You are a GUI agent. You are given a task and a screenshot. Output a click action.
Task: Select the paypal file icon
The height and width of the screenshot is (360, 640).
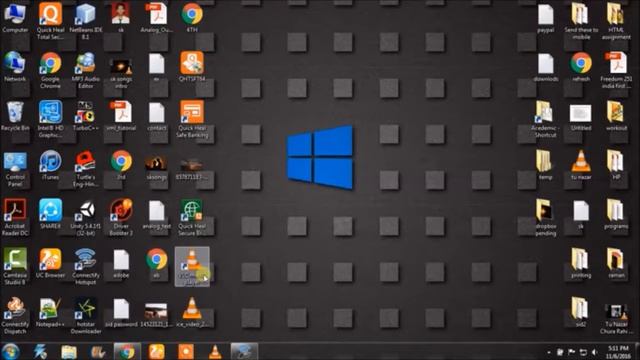(x=546, y=18)
